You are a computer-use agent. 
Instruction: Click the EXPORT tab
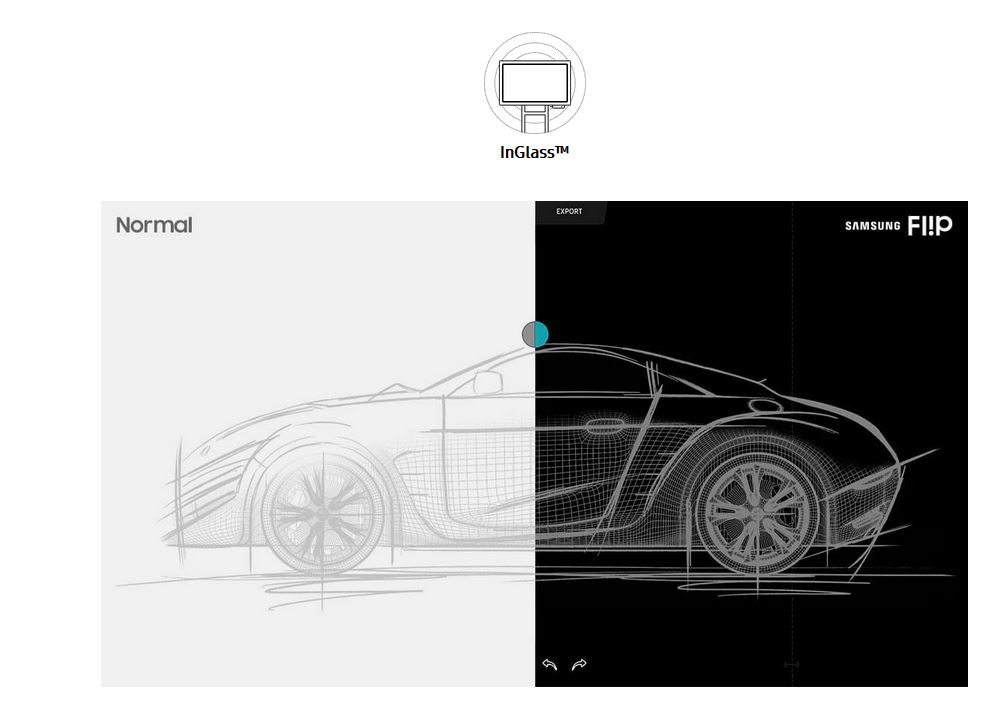[569, 212]
